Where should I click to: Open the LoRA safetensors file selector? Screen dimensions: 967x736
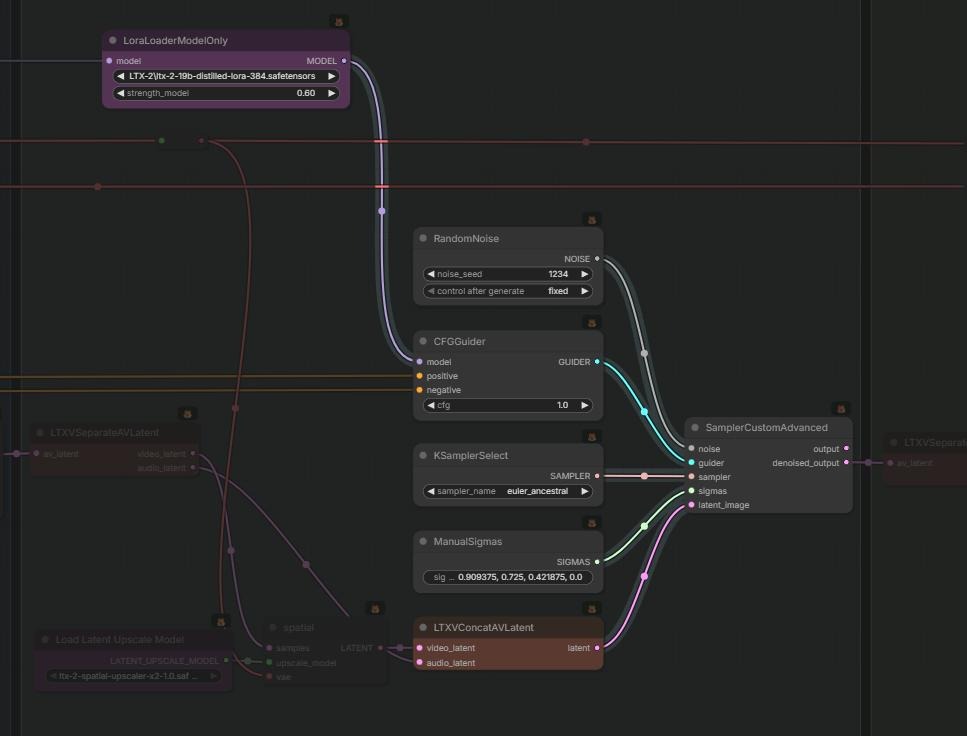tap(226, 76)
